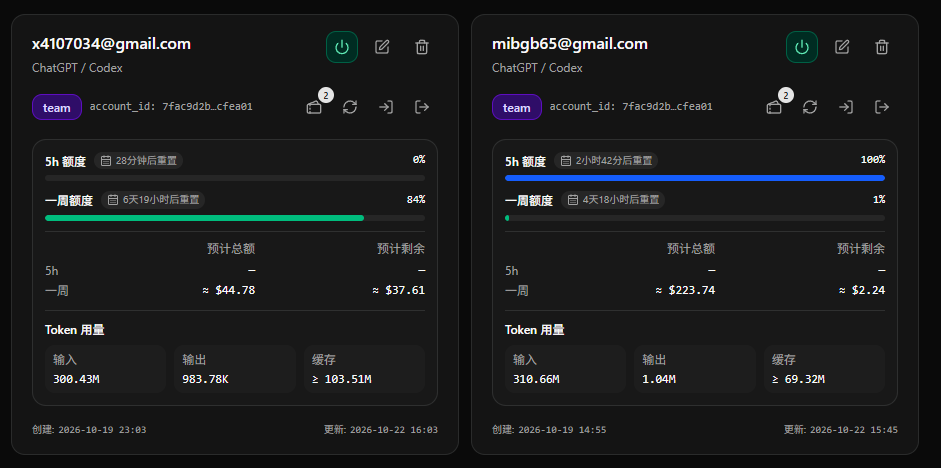Open wallet icon with badge on x4107034 card
The image size is (941, 468).
click(314, 107)
